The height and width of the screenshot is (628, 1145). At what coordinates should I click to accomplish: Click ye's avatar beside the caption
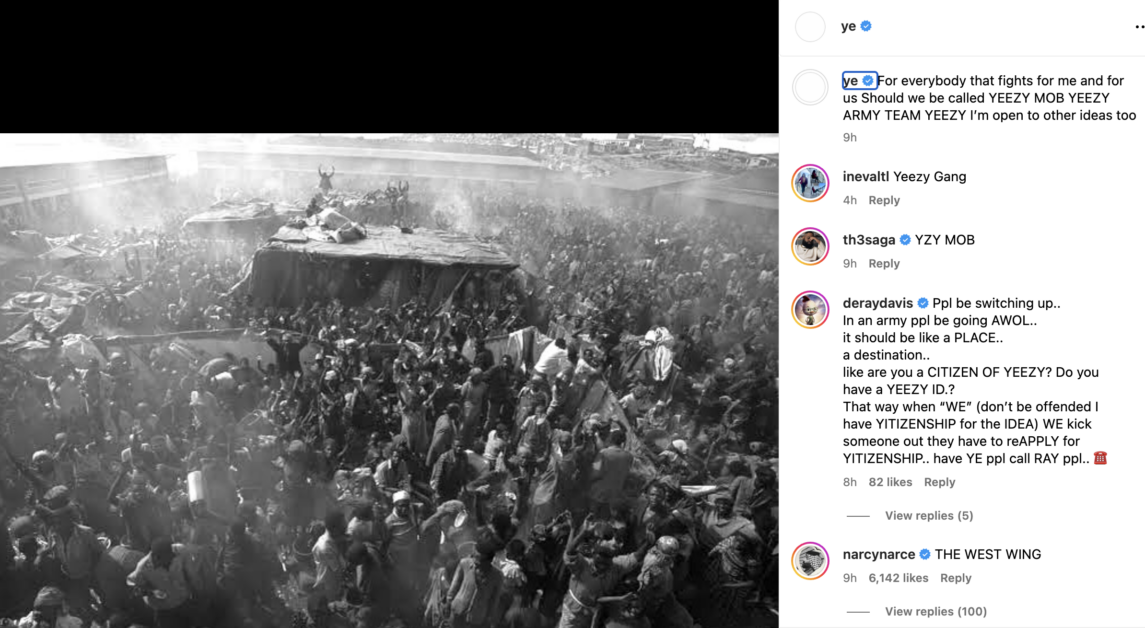811,88
